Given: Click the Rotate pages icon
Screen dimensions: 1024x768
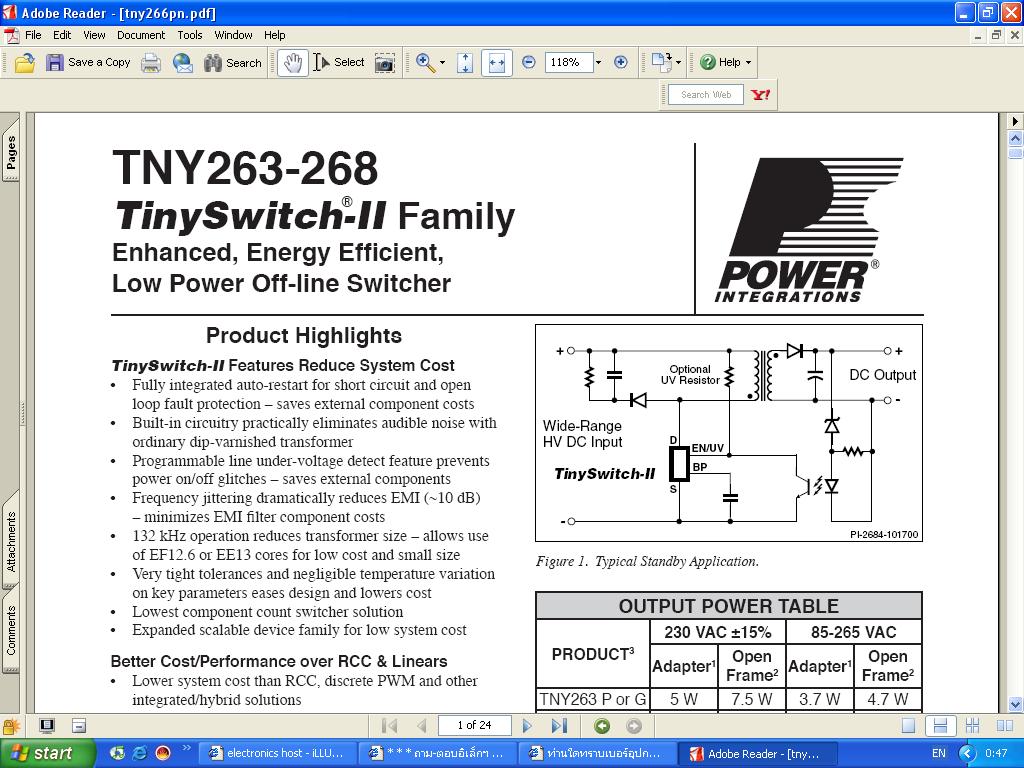Looking at the screenshot, I should (662, 63).
